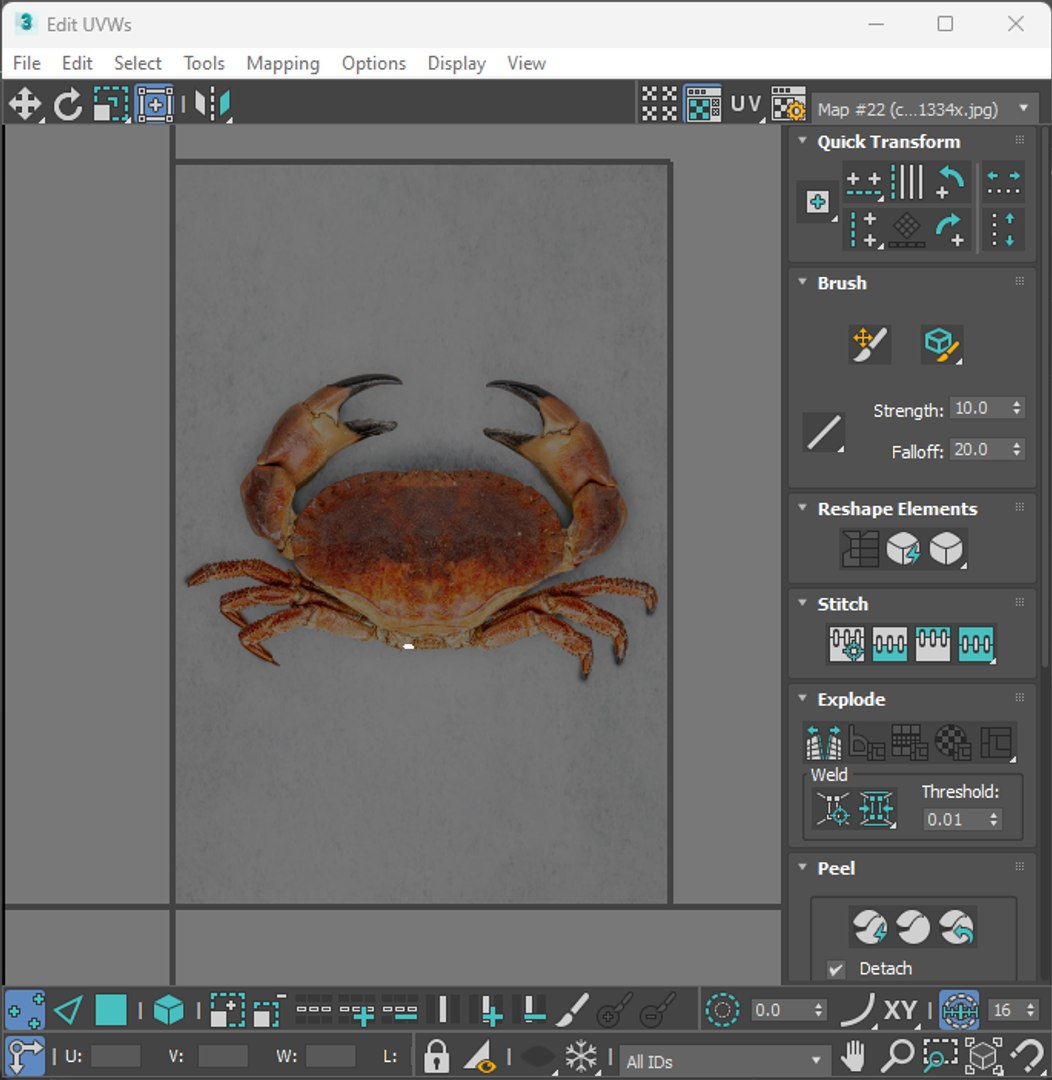Click the Weld Selected Subobjects icon
The width and height of the screenshot is (1052, 1080).
(x=876, y=809)
